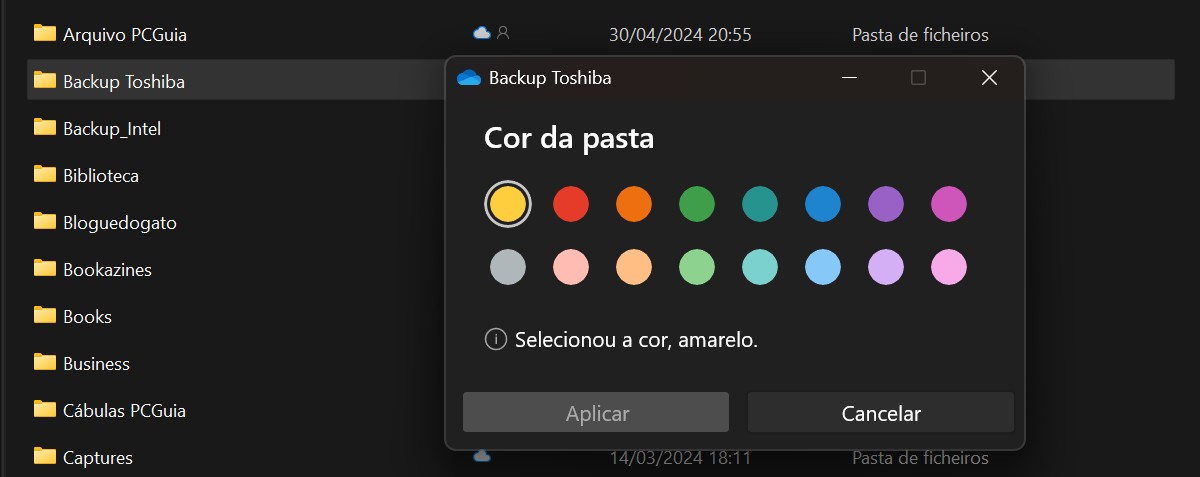1200x477 pixels.
Task: Select the light blue folder color
Action: 823,267
